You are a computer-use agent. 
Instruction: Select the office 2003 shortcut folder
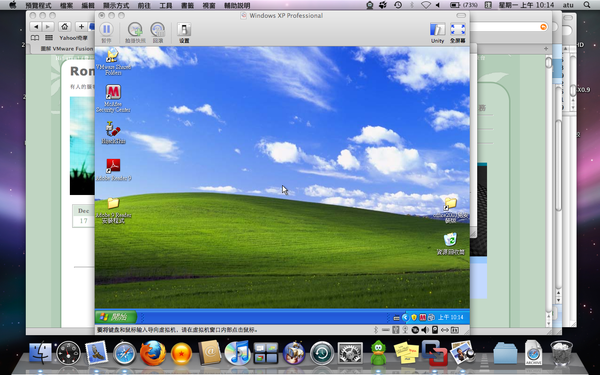[x=450, y=210]
